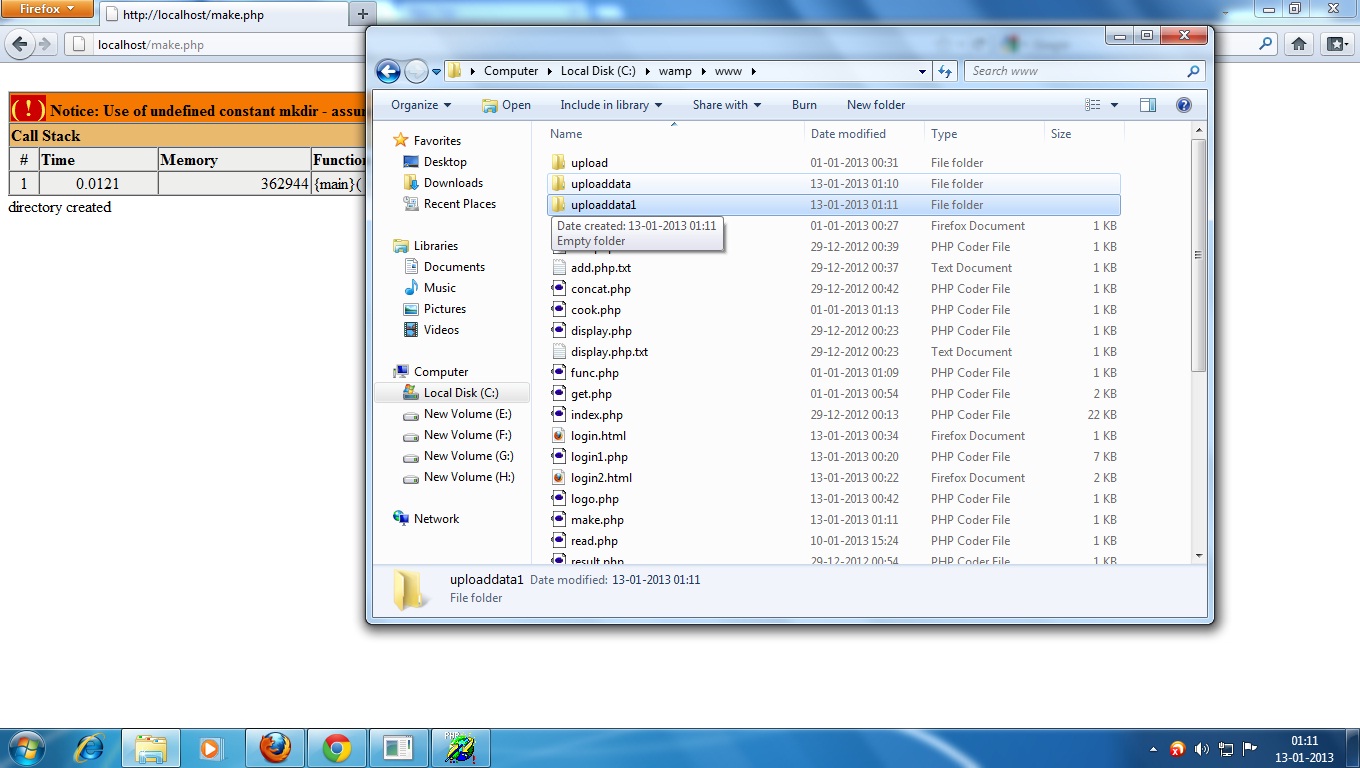The width and height of the screenshot is (1360, 768).
Task: Click the file list scrollbar up arrow
Action: tap(1199, 128)
